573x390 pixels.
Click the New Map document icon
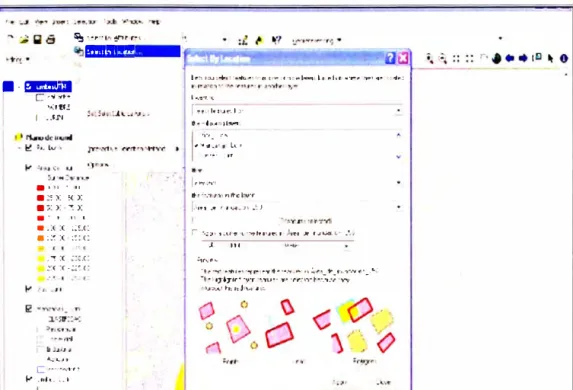(x=10, y=39)
